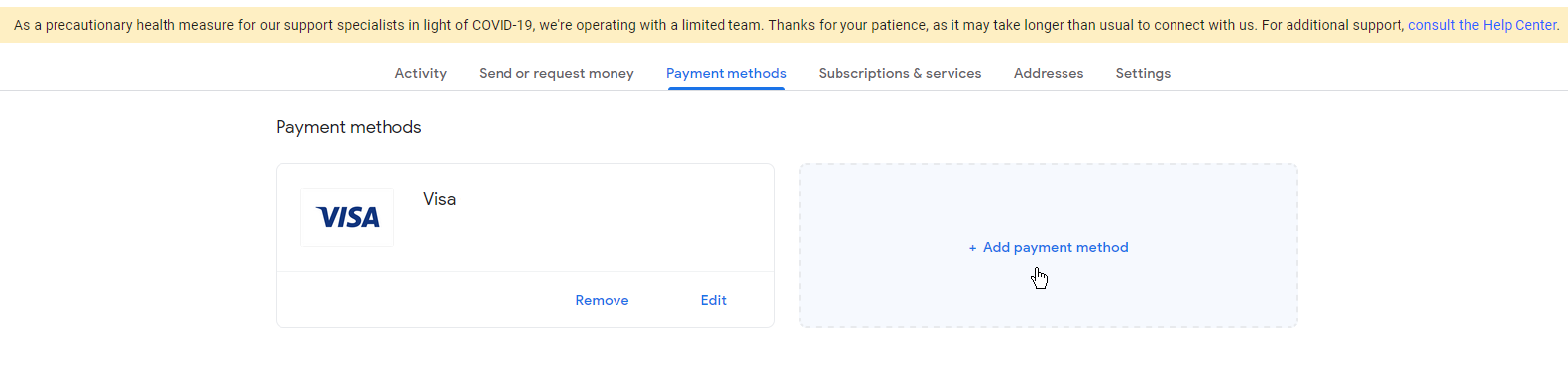Open the Addresses tab
This screenshot has width=1568, height=384.
(1049, 73)
